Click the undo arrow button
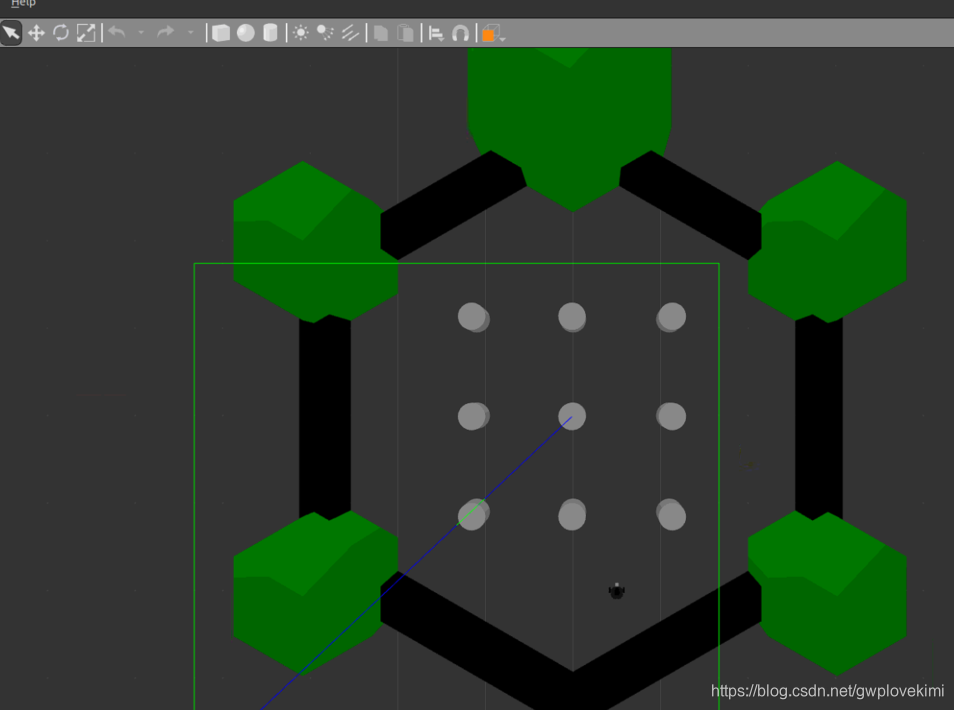Screen dimensions: 954x710 pyautogui.click(x=117, y=32)
